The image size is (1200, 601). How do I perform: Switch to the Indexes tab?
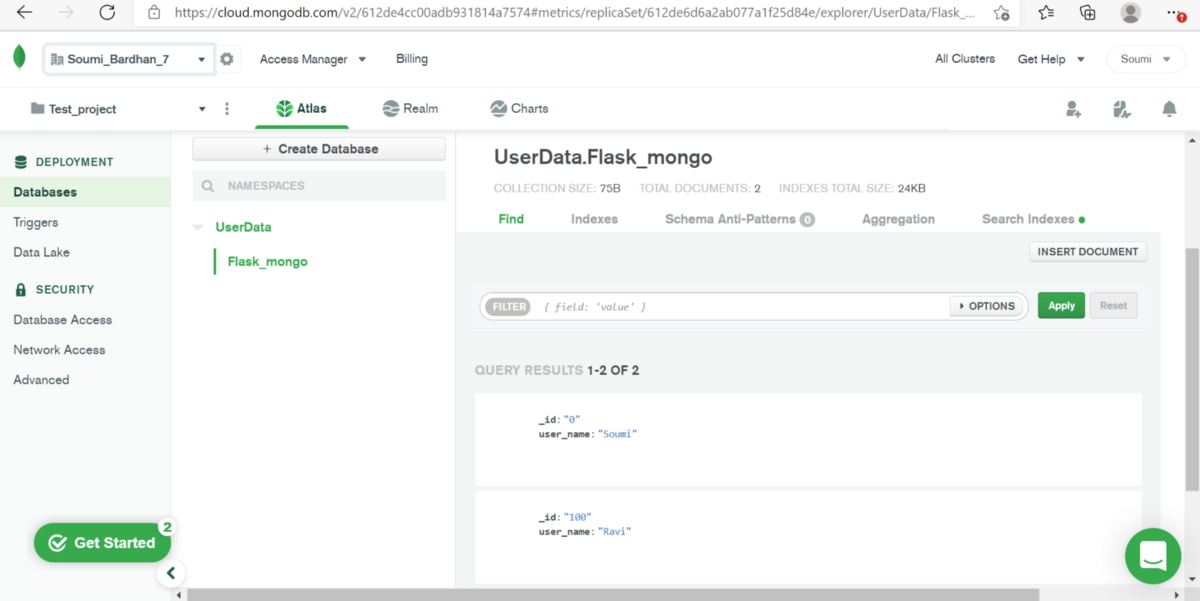click(x=594, y=218)
